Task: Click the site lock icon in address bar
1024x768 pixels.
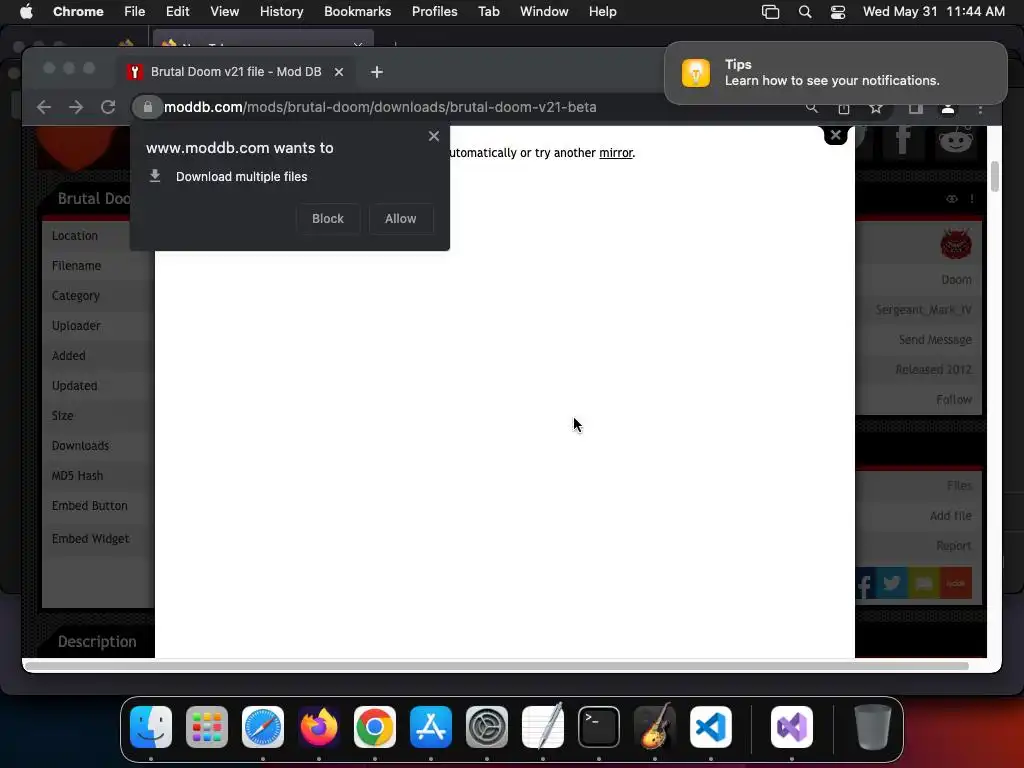Action: click(x=148, y=107)
